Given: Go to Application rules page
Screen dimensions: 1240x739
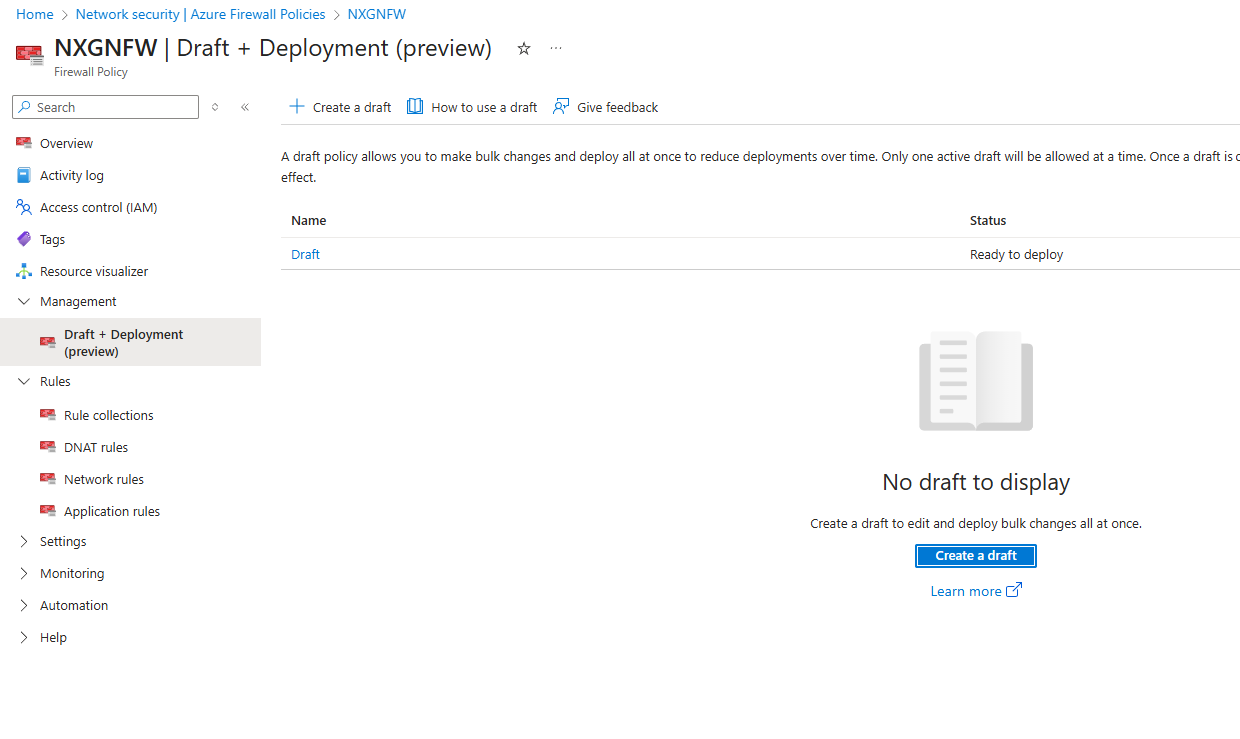Looking at the screenshot, I should 111,511.
